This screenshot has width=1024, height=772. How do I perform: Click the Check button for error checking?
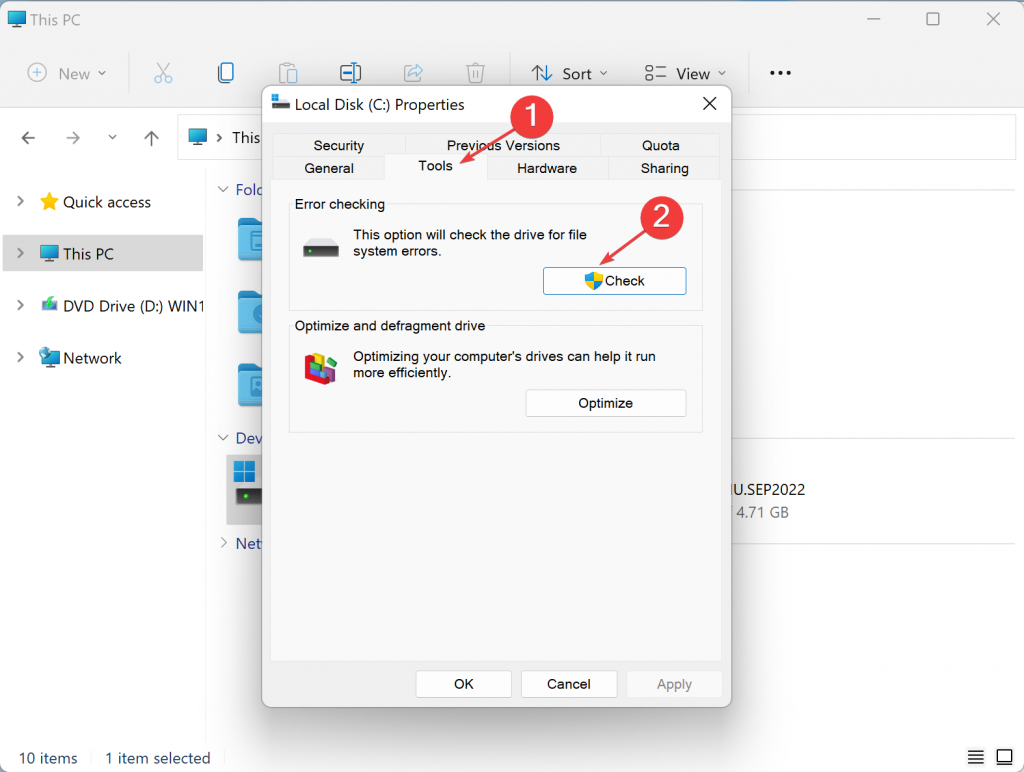tap(615, 281)
